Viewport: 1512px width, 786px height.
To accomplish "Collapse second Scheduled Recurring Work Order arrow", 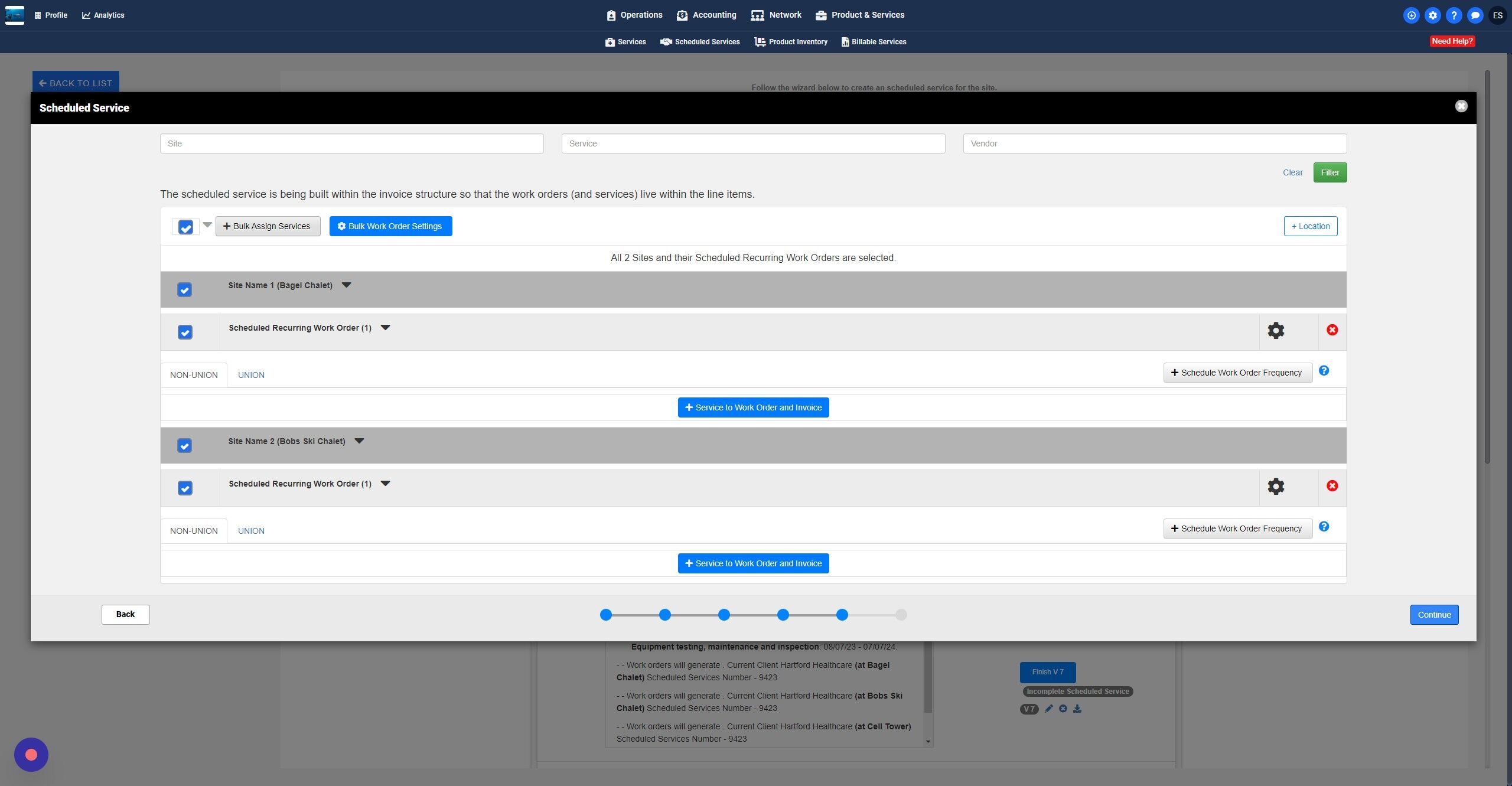I will pyautogui.click(x=386, y=484).
